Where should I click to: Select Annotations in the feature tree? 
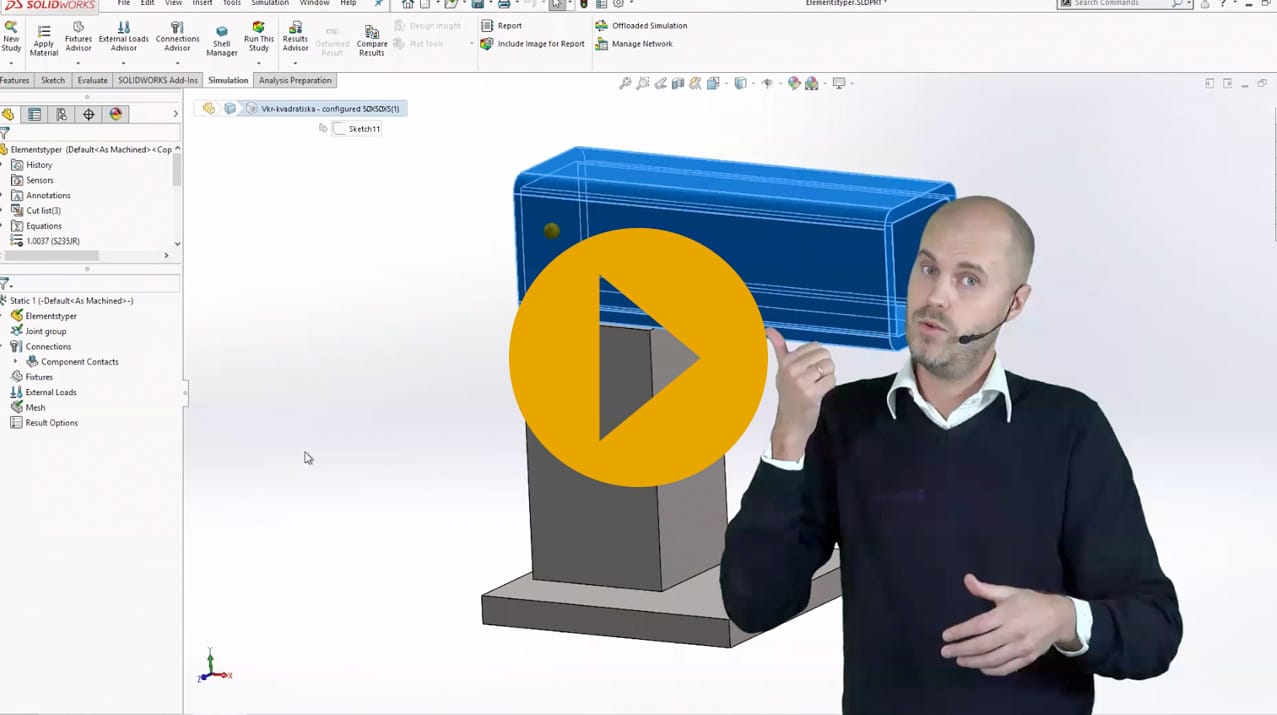click(48, 196)
